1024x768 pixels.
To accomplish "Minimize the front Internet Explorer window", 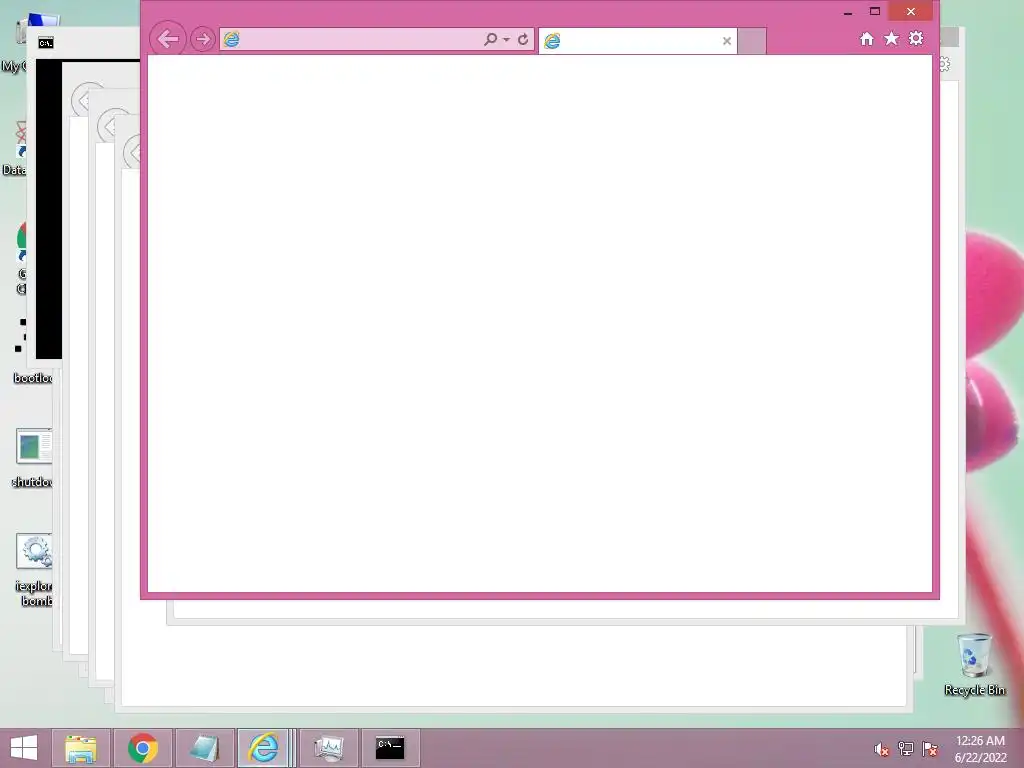I will [848, 11].
